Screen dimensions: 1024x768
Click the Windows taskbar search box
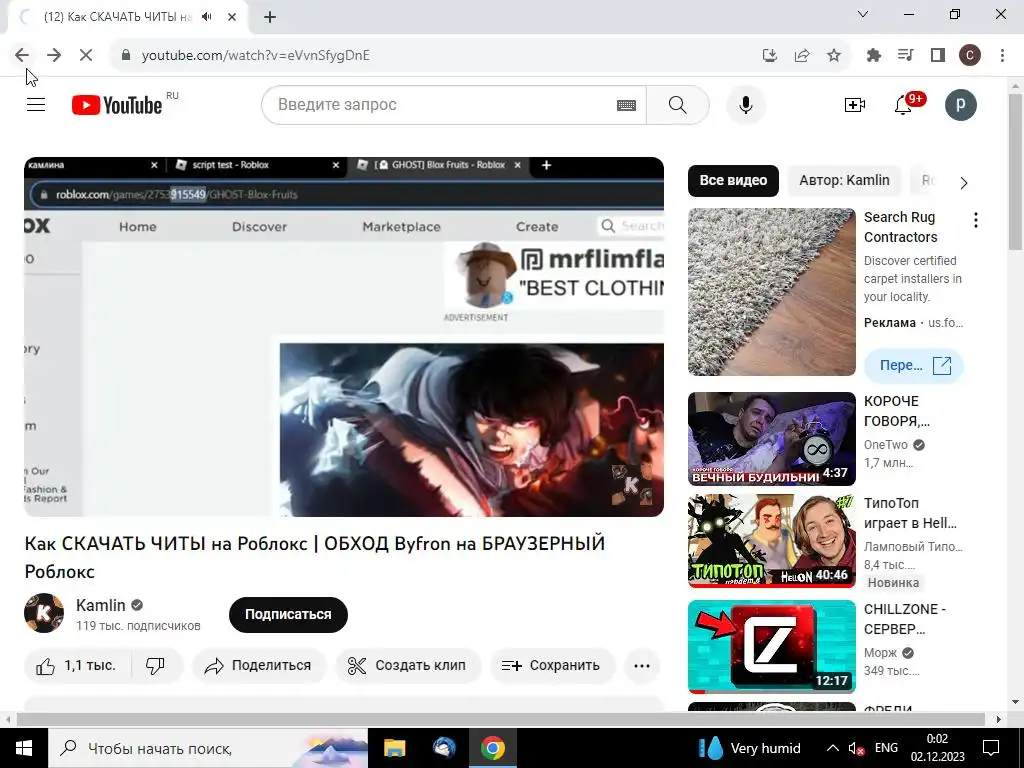coord(208,748)
